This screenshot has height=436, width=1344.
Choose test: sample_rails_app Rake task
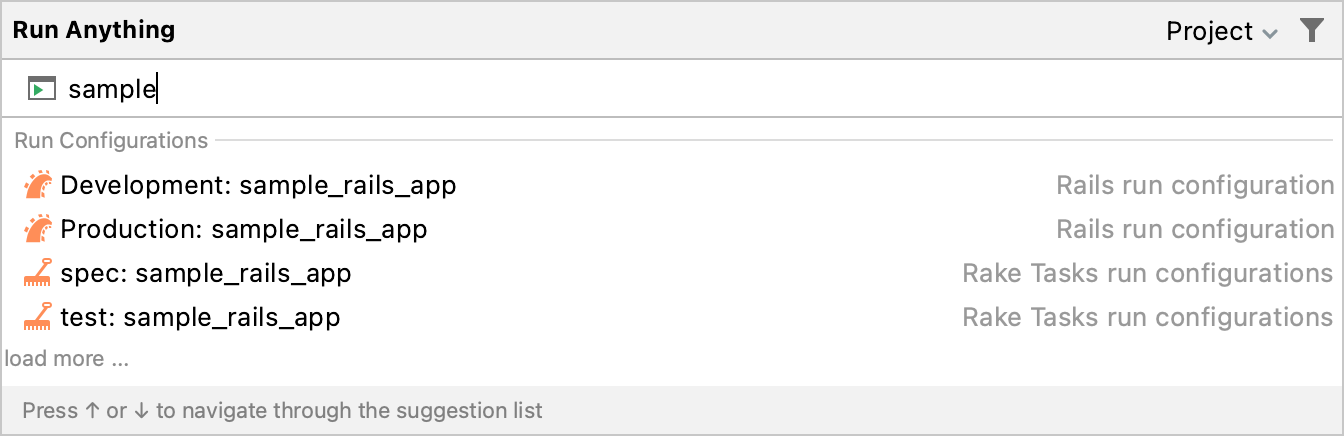click(200, 318)
